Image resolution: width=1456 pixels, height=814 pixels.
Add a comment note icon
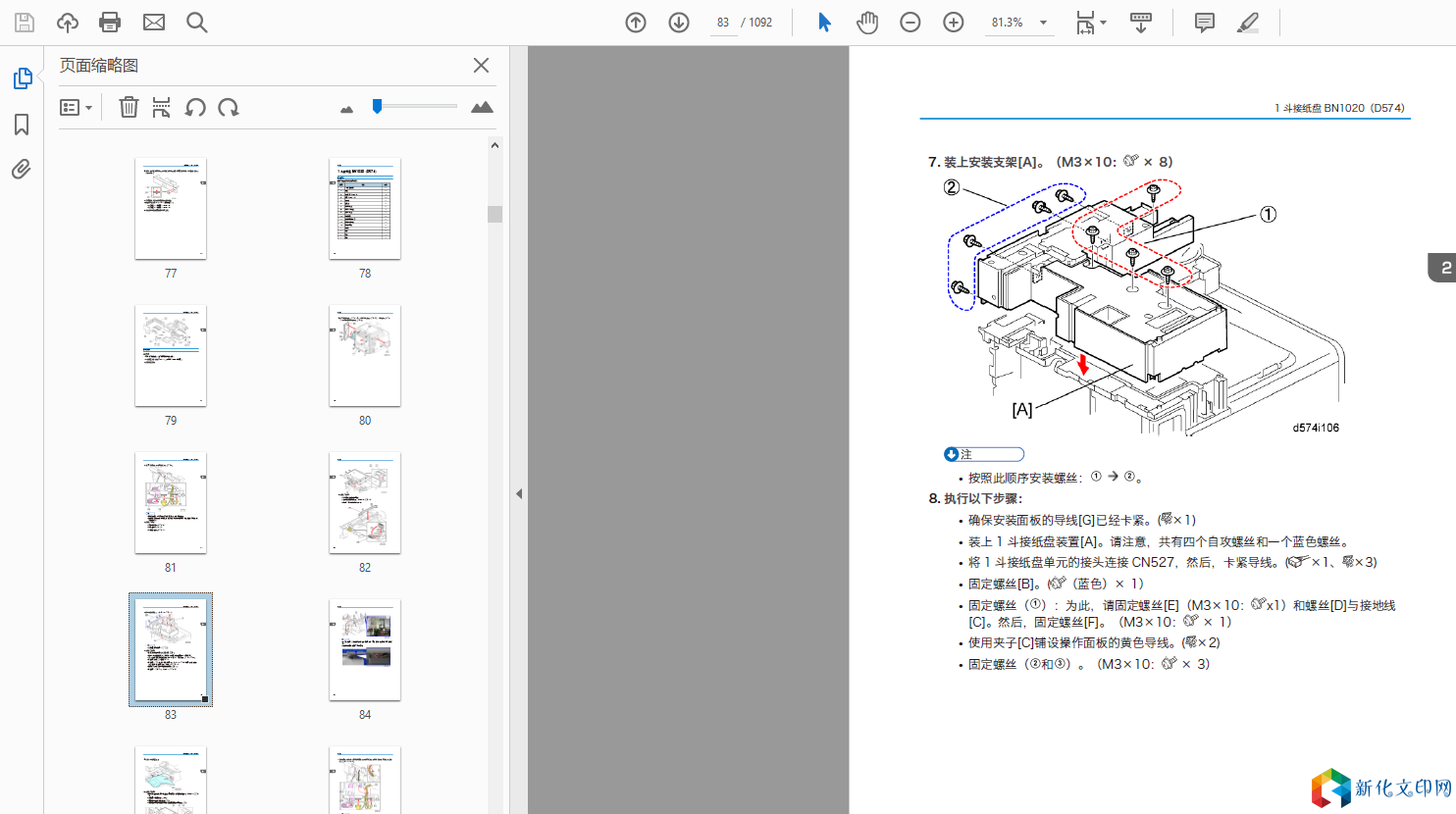[x=1204, y=23]
